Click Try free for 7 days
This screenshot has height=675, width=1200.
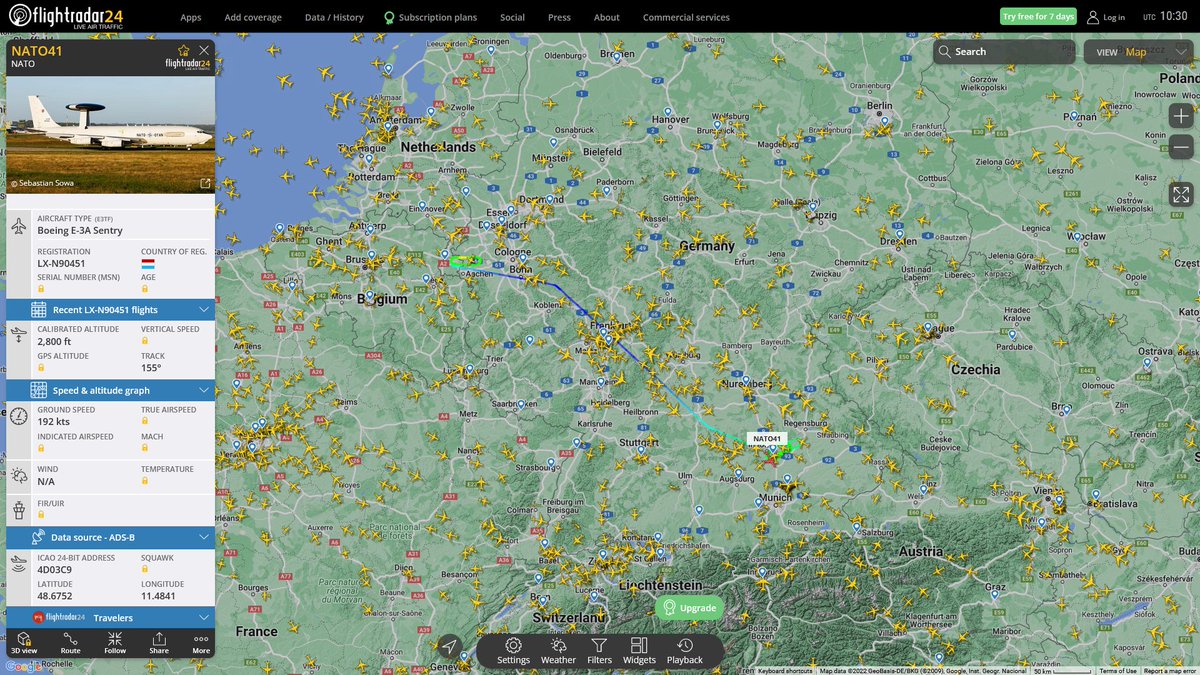(1039, 16)
